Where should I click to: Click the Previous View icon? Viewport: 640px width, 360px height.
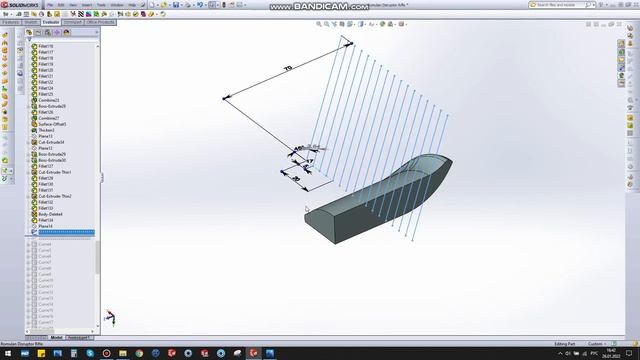(x=334, y=24)
